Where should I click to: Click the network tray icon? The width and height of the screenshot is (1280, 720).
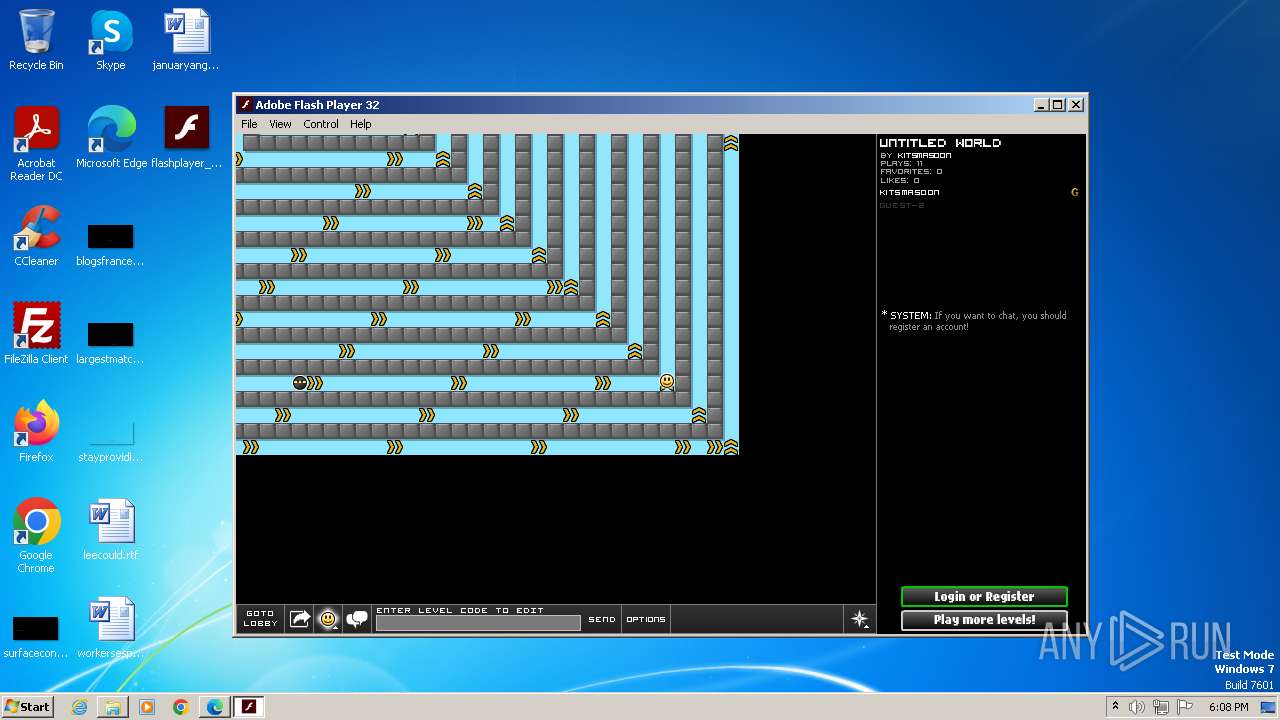[x=1161, y=707]
